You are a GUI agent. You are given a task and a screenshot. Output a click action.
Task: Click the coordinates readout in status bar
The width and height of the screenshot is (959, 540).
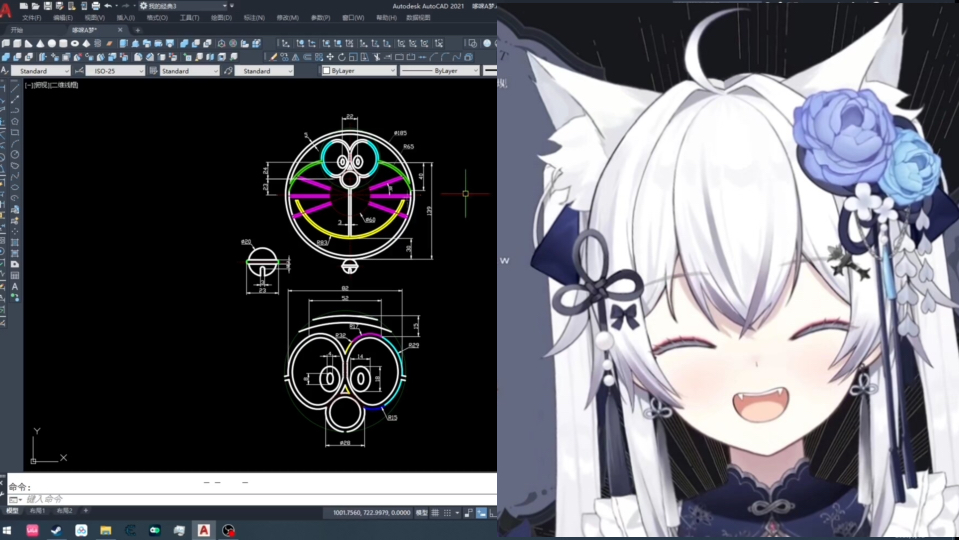(x=371, y=512)
